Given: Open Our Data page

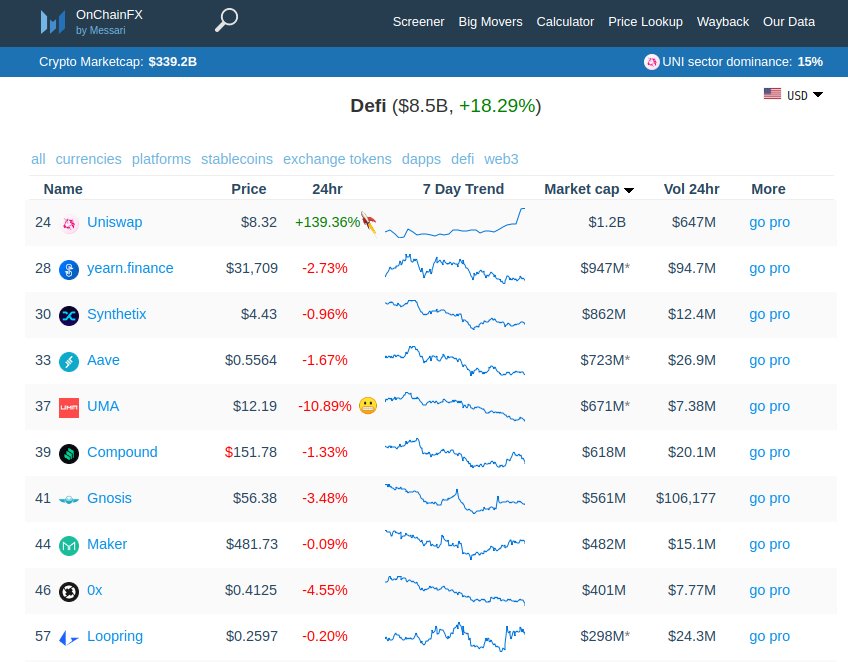Looking at the screenshot, I should click(789, 22).
